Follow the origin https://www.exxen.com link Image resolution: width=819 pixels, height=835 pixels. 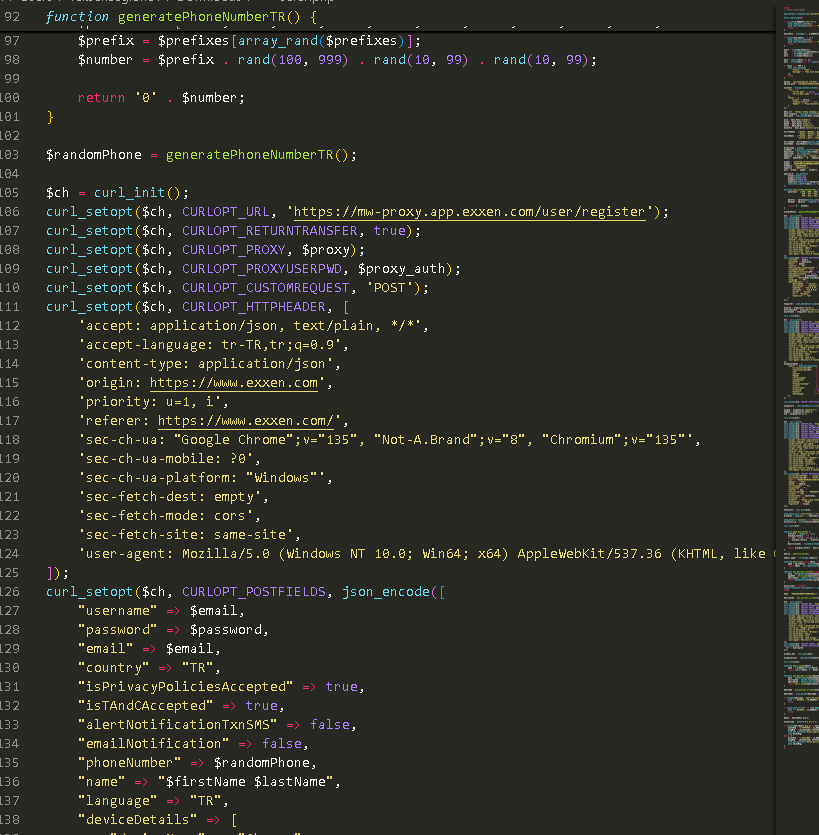(x=234, y=383)
